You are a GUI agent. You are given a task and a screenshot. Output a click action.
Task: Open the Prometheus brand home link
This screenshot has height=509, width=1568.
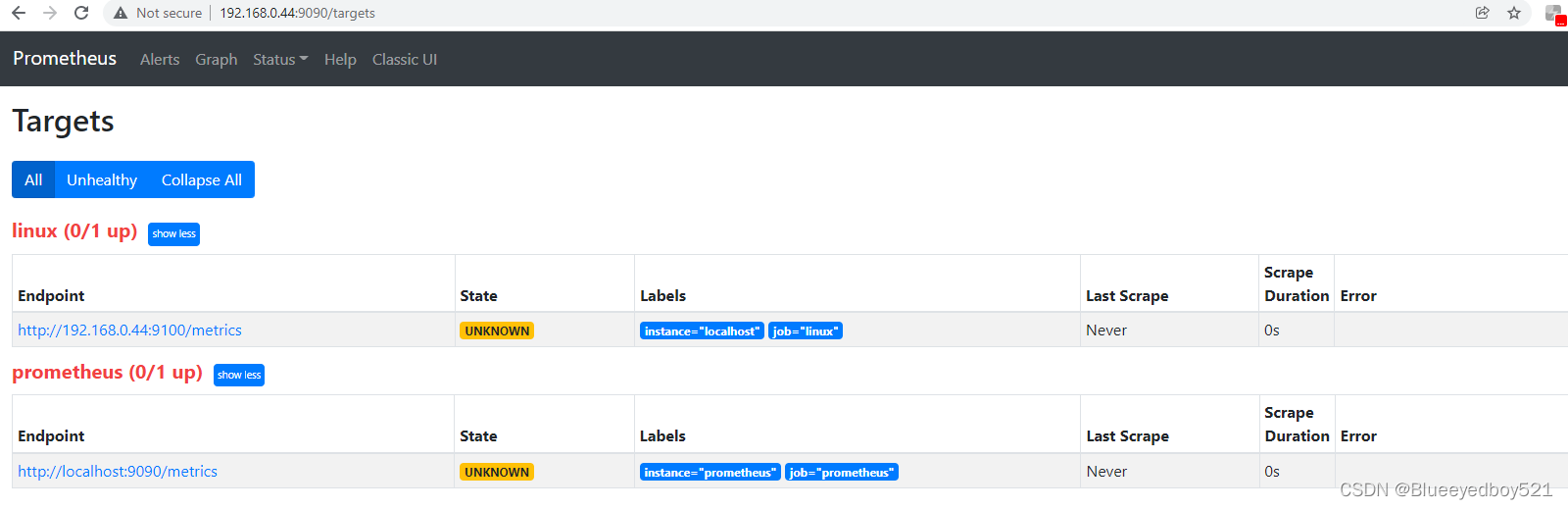(x=65, y=59)
